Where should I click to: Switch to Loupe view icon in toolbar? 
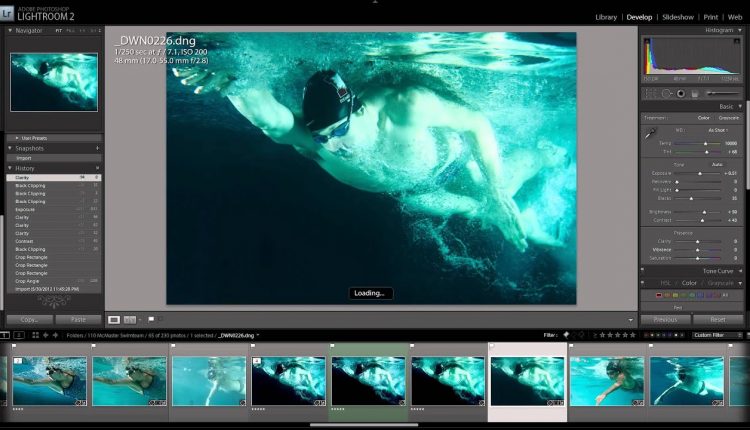pyautogui.click(x=114, y=320)
